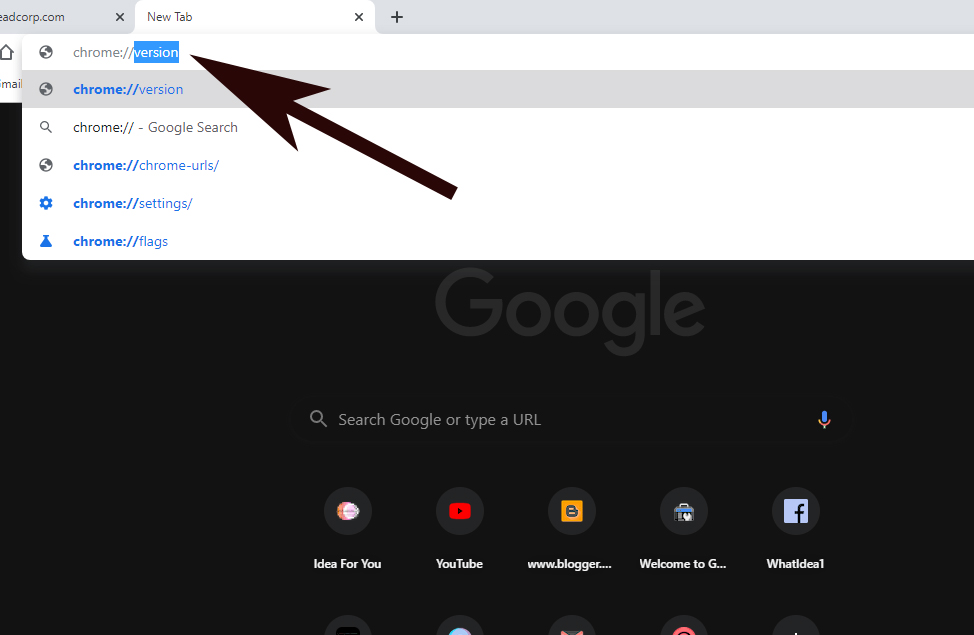Click the WhatIdea1 shortcut label
The image size is (974, 635).
point(795,564)
